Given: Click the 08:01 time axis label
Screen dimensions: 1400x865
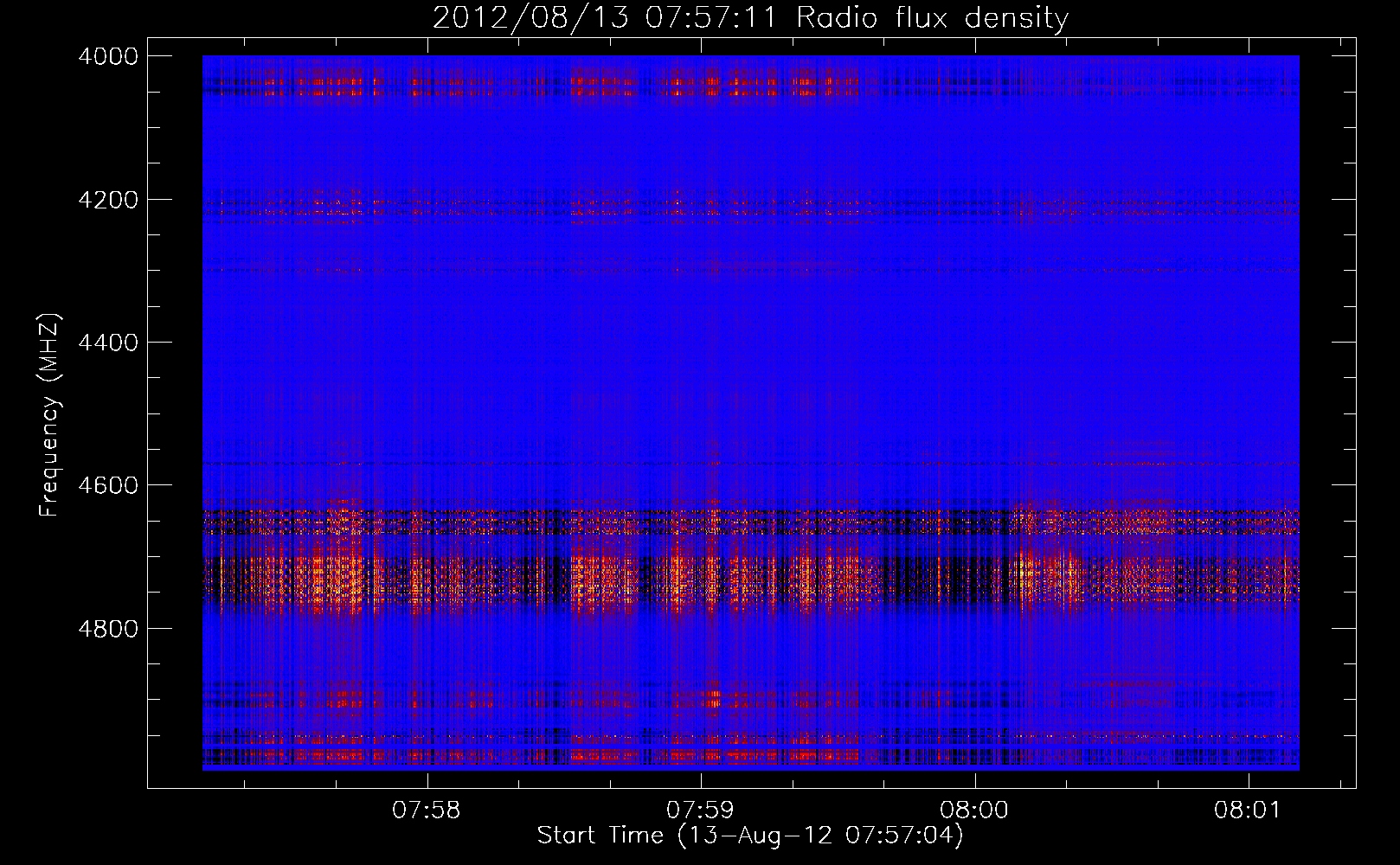Looking at the screenshot, I should (1248, 811).
